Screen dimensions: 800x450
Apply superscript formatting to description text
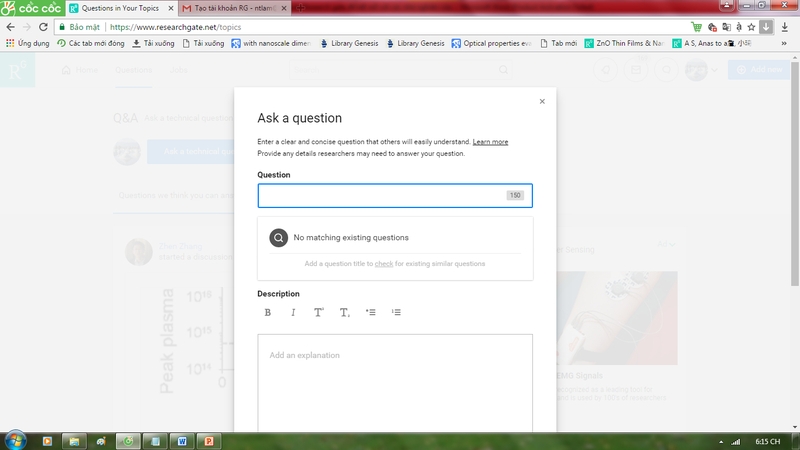[318, 312]
